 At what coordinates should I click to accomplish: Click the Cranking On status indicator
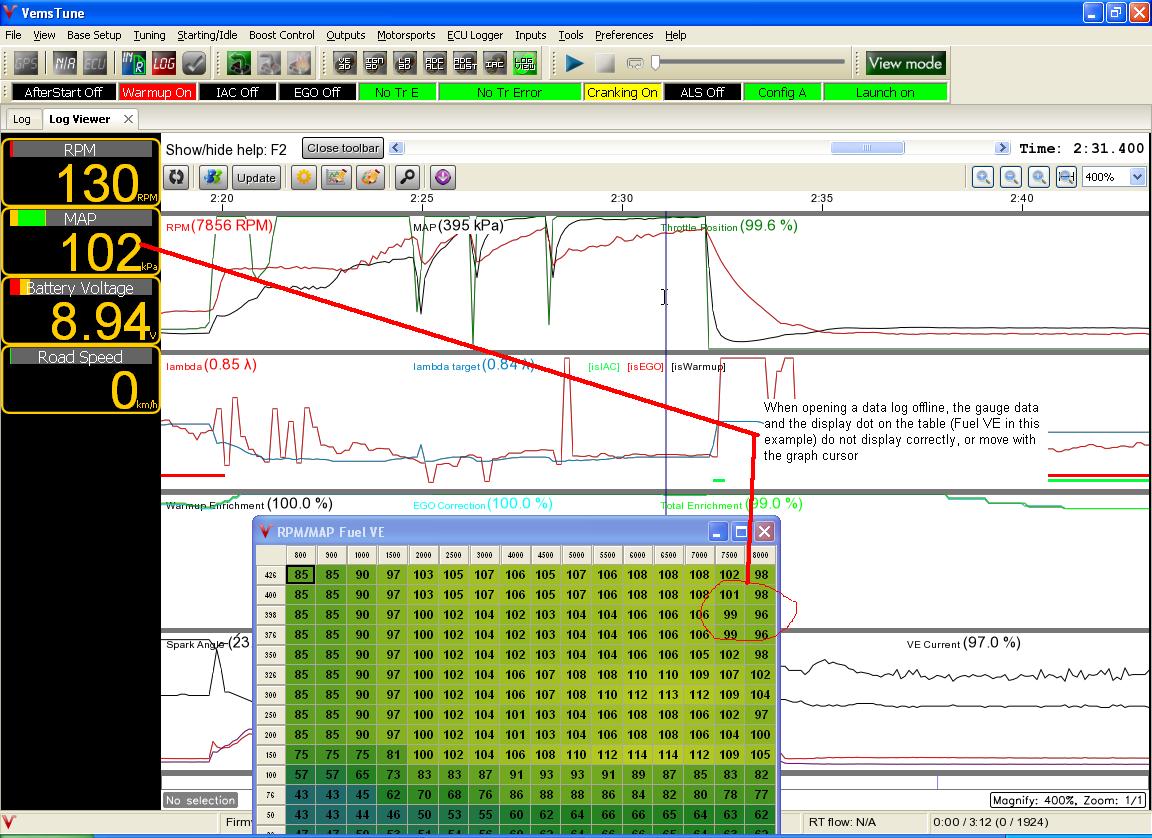click(622, 92)
